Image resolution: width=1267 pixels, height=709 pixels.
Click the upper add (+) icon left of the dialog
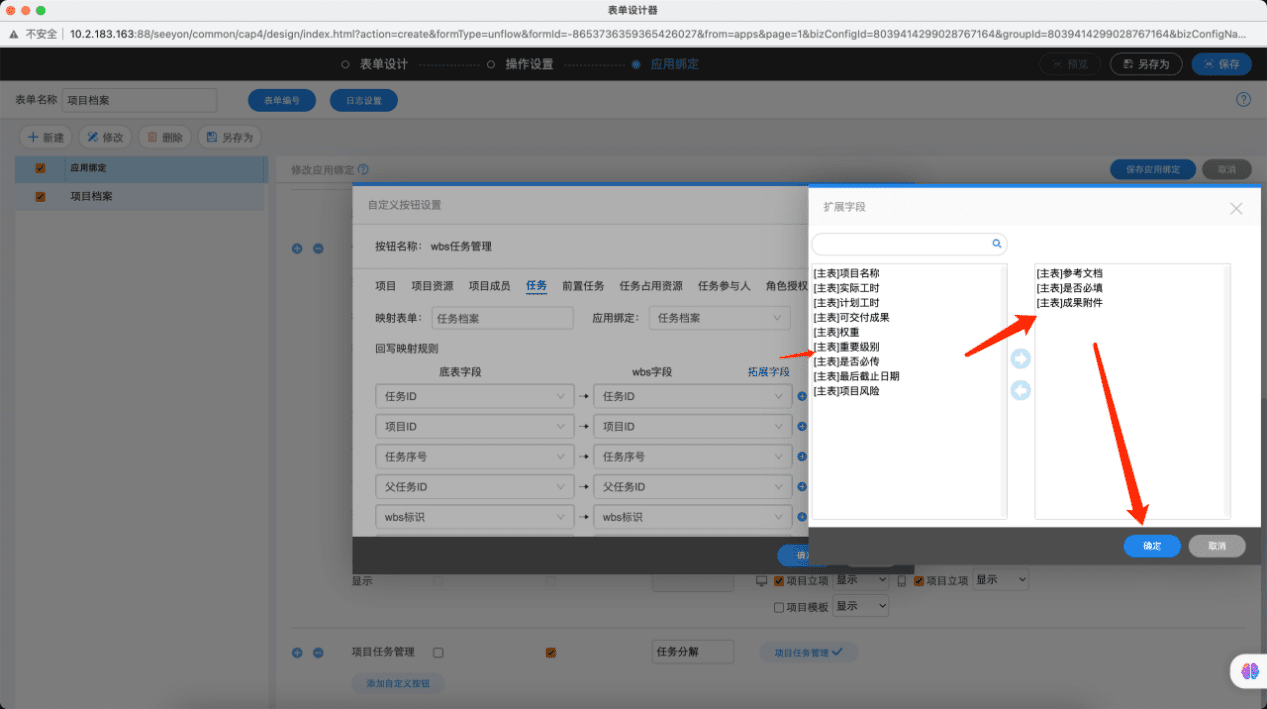click(297, 248)
